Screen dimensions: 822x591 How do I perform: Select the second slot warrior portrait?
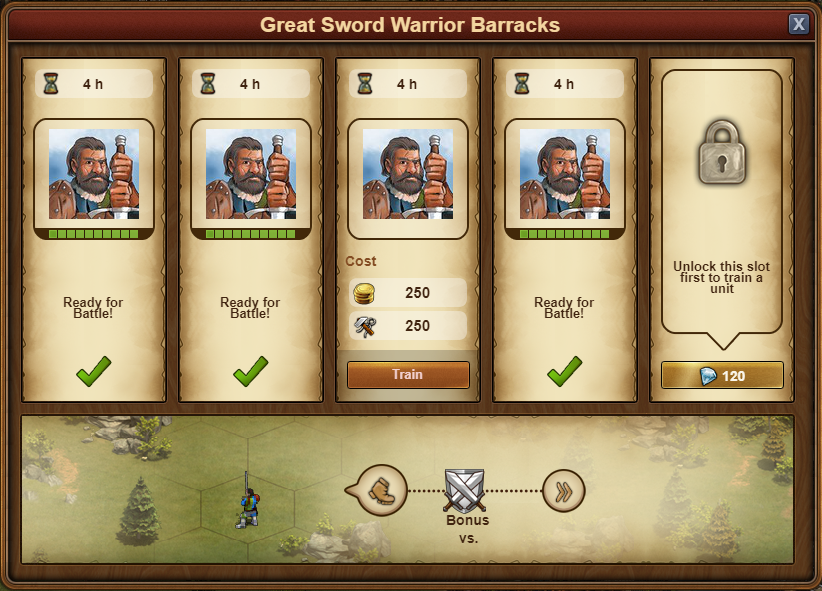pos(251,174)
